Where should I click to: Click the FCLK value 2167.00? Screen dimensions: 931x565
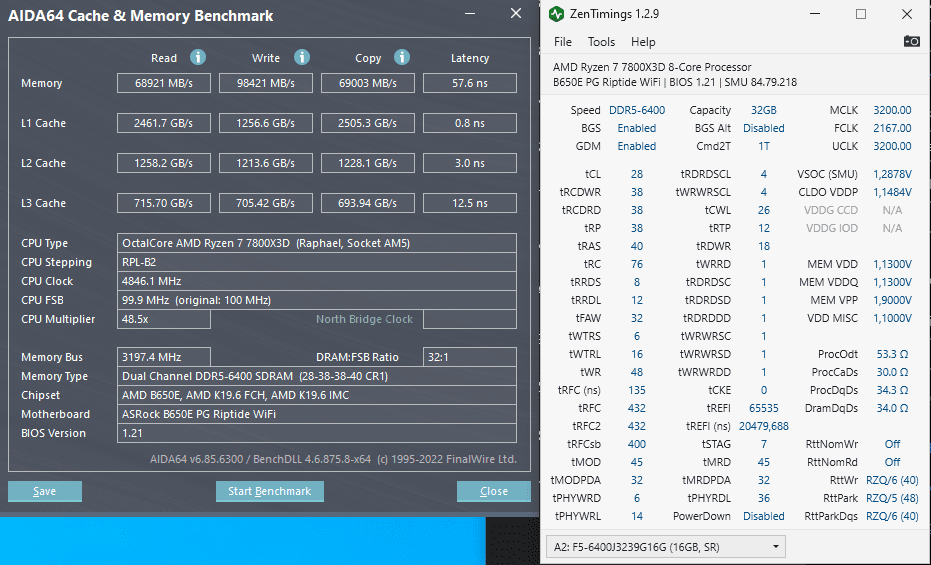coord(892,128)
